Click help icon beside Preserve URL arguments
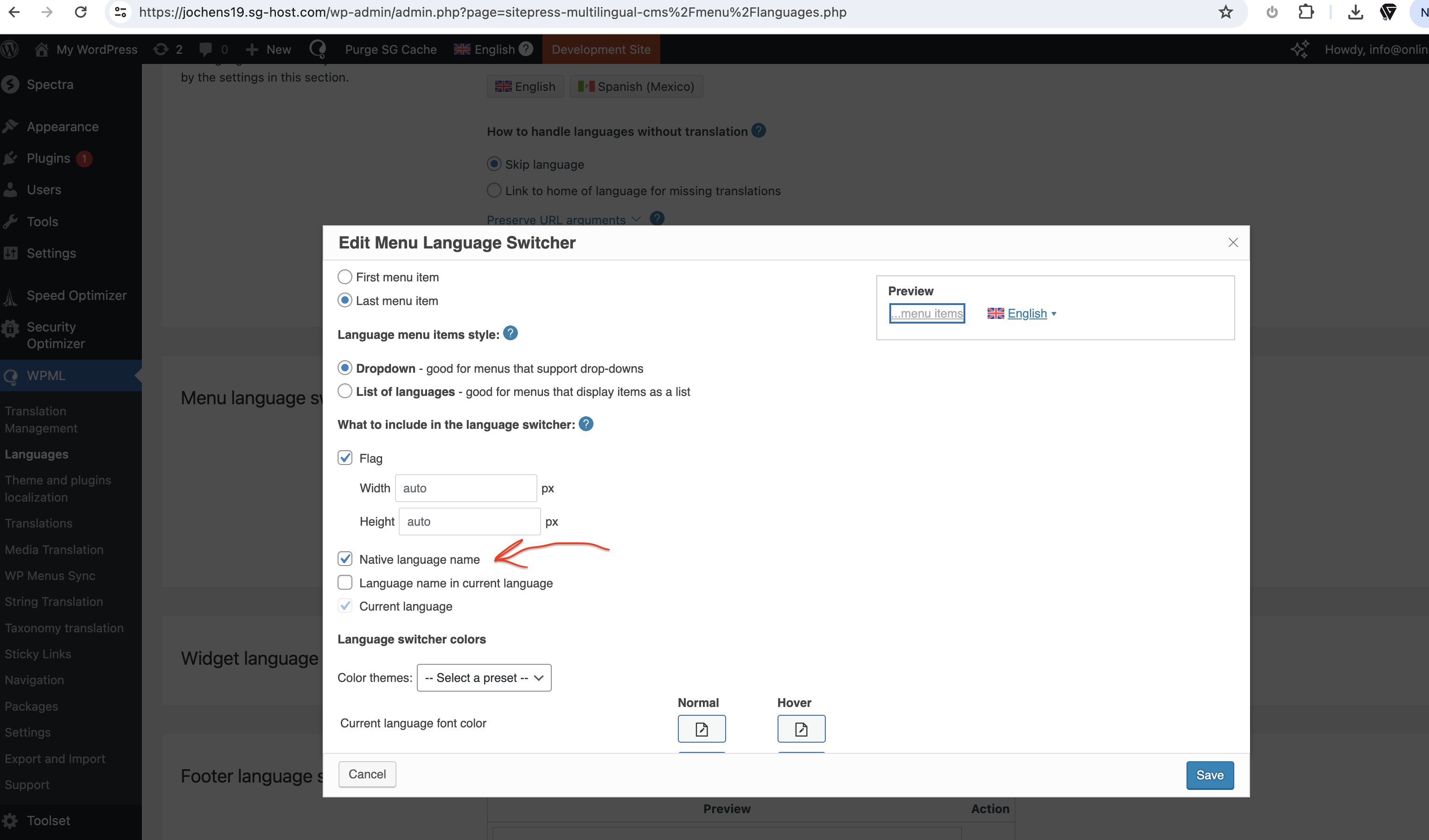Image resolution: width=1429 pixels, height=840 pixels. tap(657, 218)
